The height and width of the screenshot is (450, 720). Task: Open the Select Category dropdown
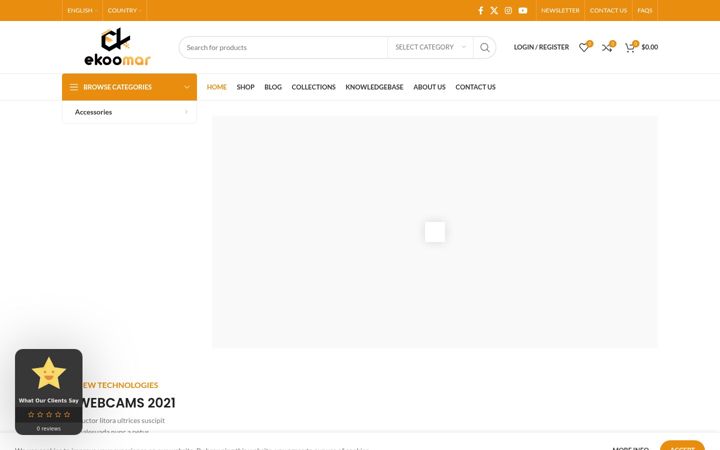(430, 47)
